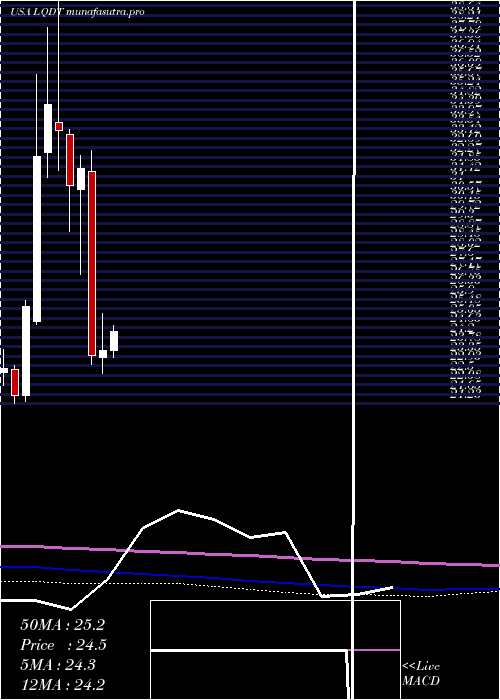Click the magenta 50MA line
This screenshot has width=500, height=700.
coord(250,555)
